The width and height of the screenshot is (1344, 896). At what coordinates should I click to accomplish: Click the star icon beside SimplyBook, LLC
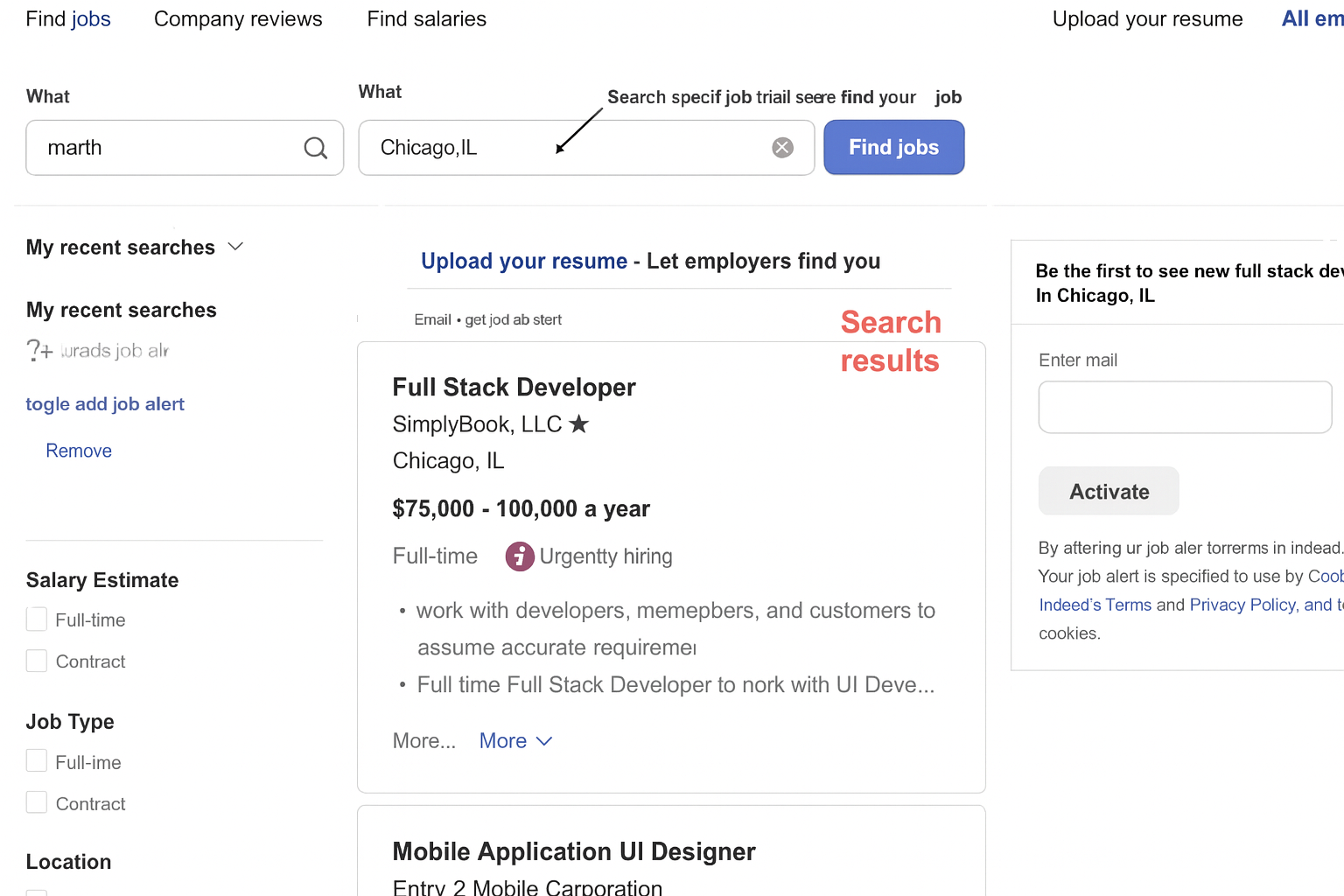pyautogui.click(x=578, y=424)
